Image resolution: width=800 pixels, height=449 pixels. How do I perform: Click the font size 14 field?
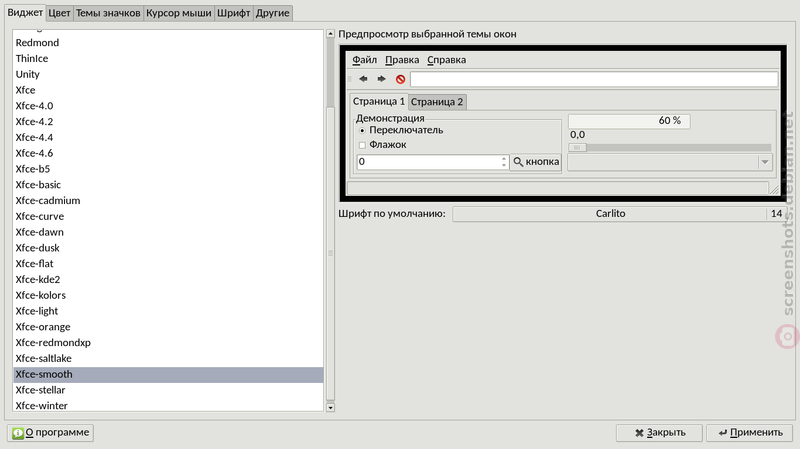[x=776, y=214]
